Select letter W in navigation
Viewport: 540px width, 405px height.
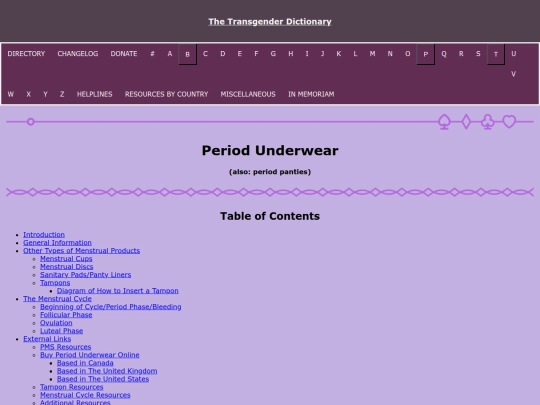tap(11, 94)
